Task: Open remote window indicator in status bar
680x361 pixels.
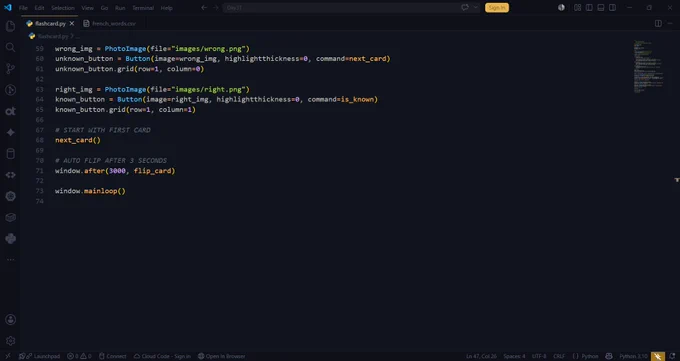Action: tap(7, 356)
